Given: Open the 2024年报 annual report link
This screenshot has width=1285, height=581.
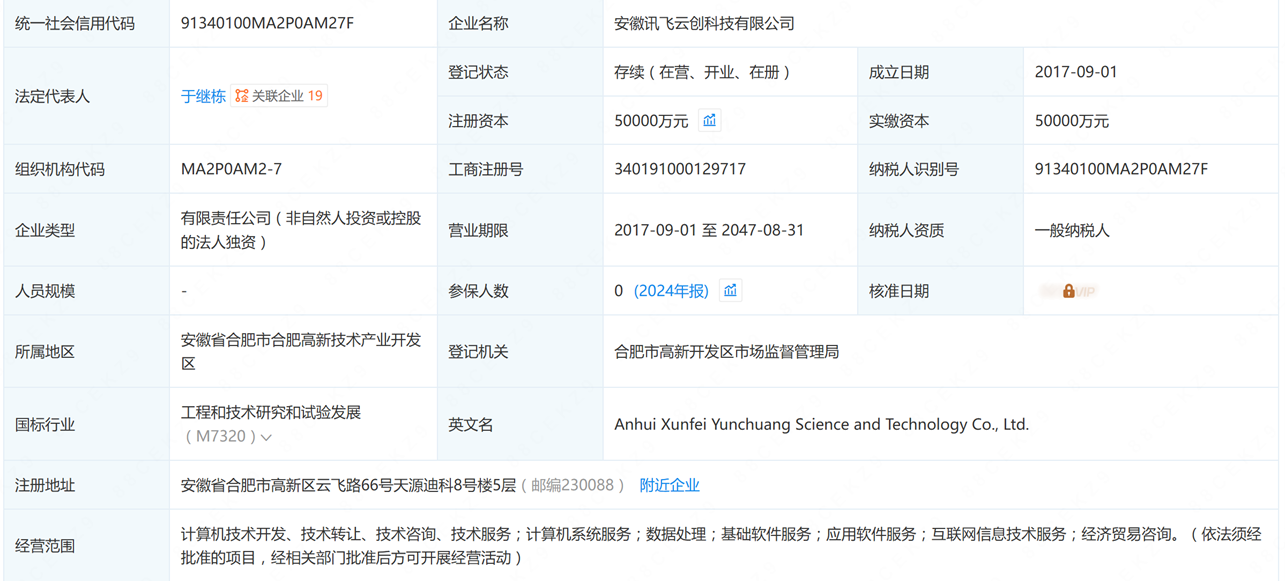Looking at the screenshot, I should [x=671, y=291].
